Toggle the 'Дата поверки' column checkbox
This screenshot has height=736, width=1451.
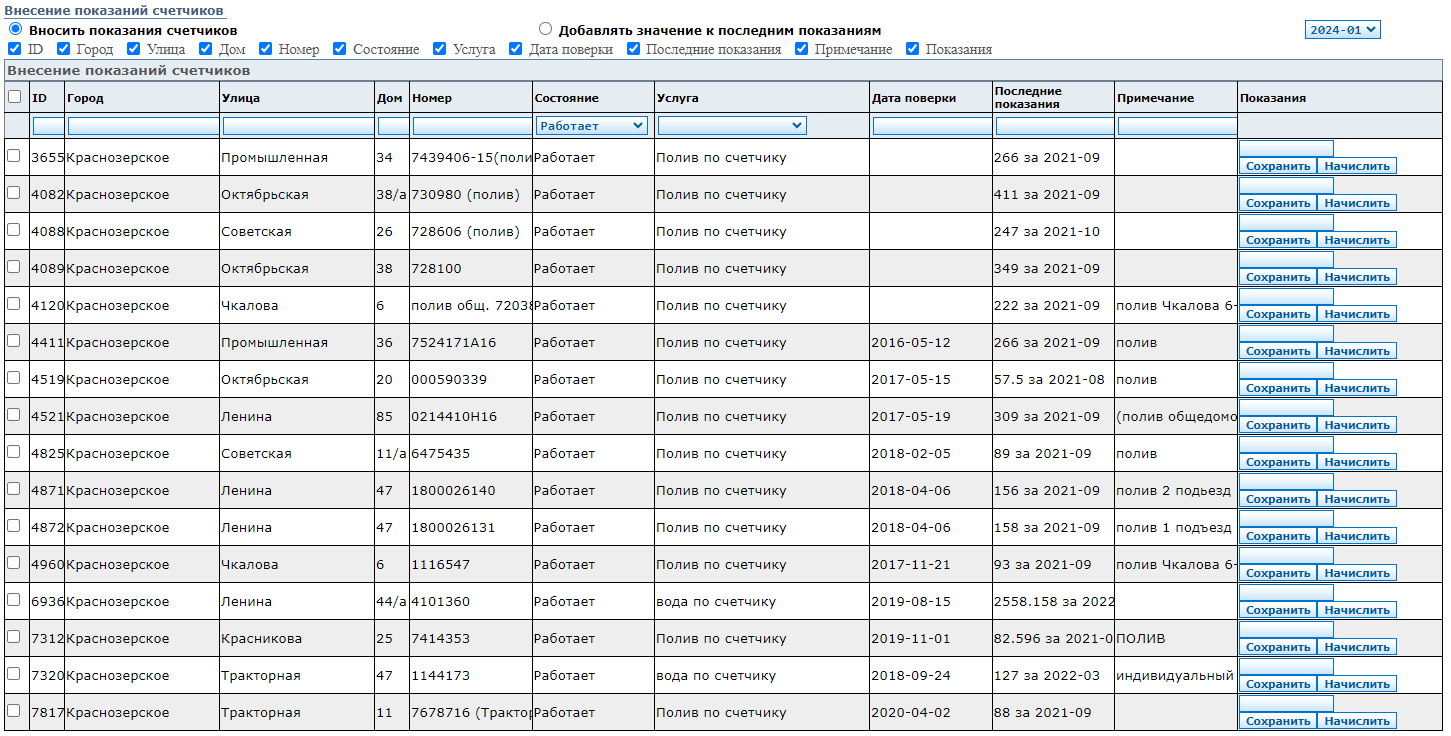tap(515, 48)
